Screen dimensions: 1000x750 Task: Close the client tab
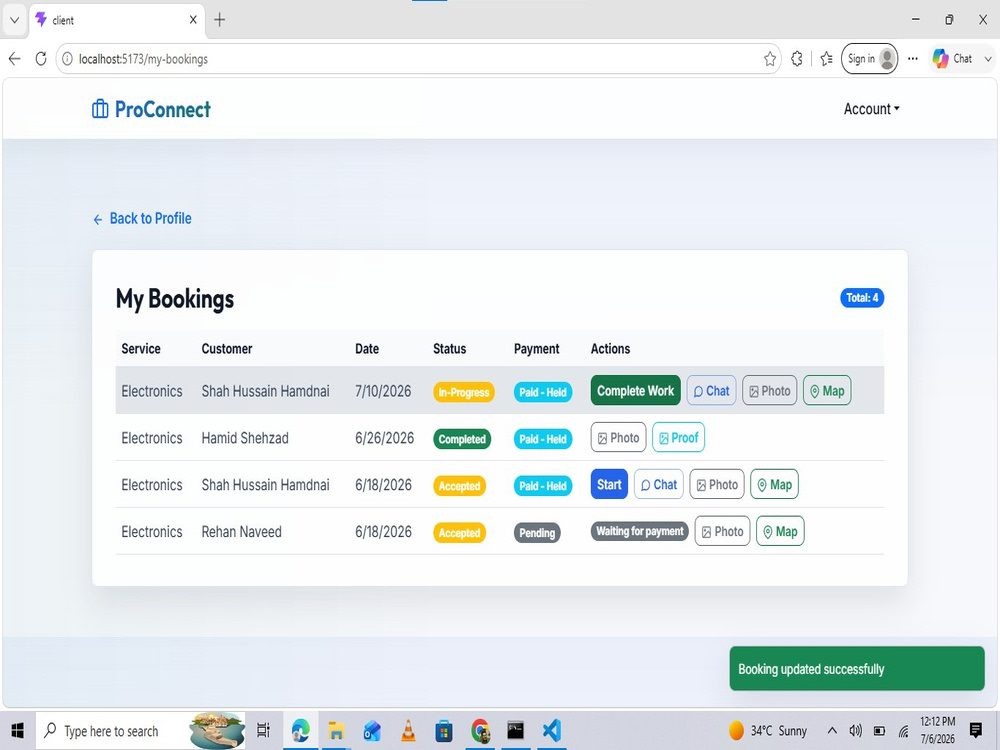point(193,20)
